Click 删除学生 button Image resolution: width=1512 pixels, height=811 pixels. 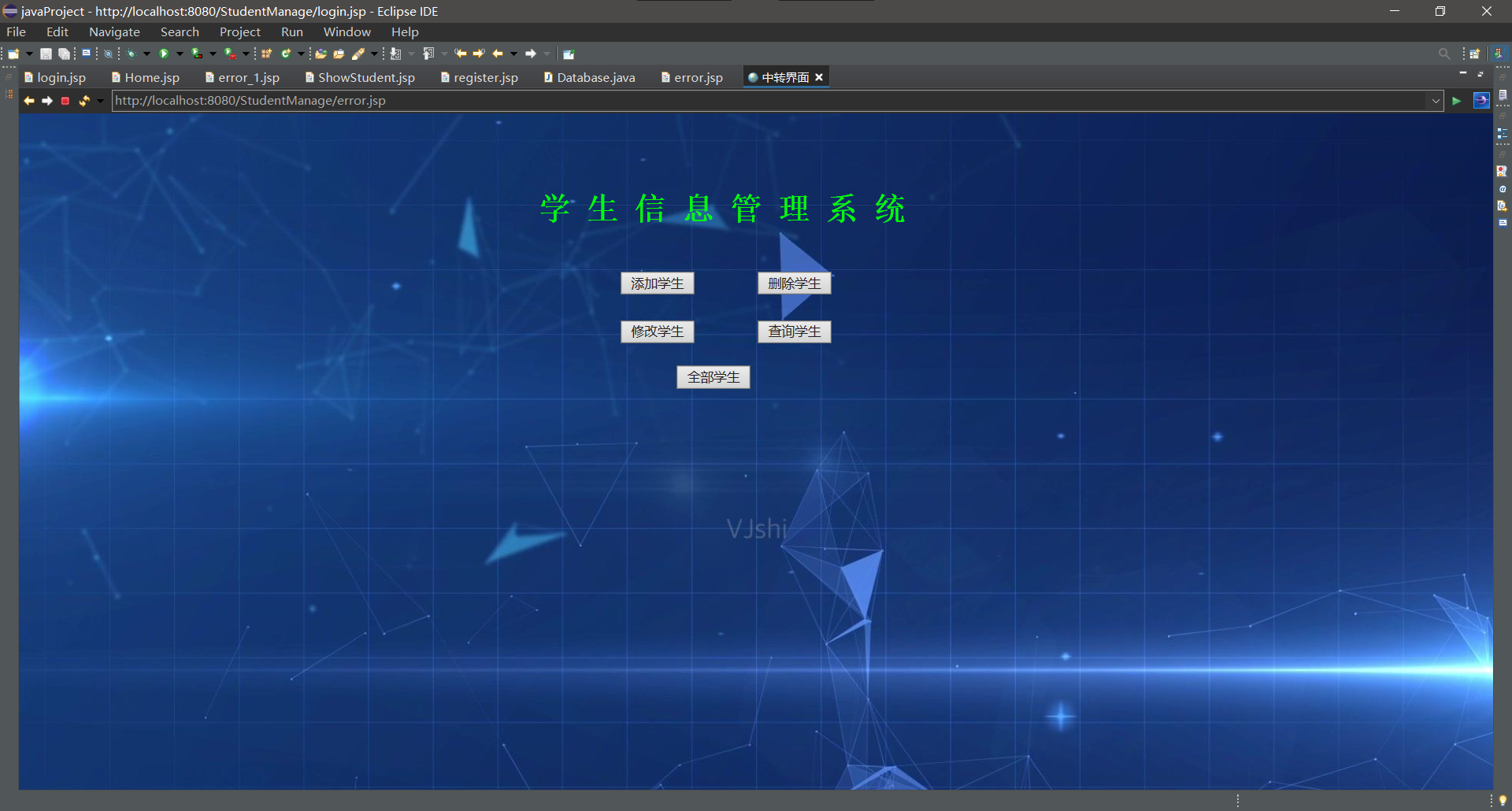click(795, 283)
